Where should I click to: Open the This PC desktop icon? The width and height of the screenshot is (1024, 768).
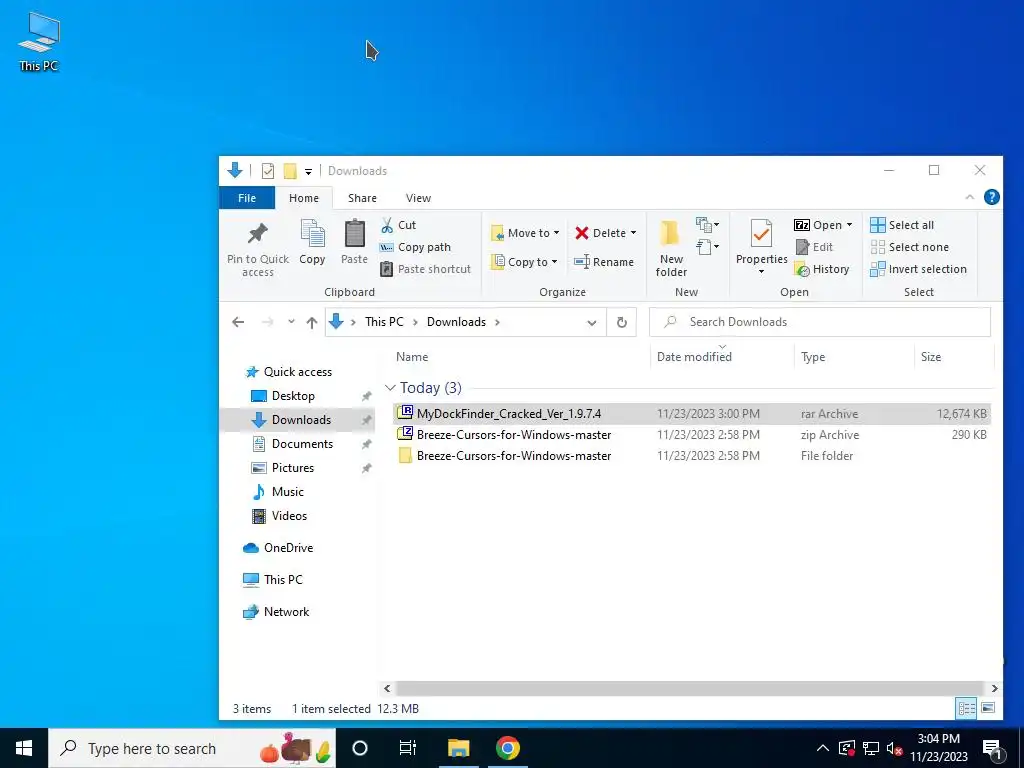coord(39,40)
